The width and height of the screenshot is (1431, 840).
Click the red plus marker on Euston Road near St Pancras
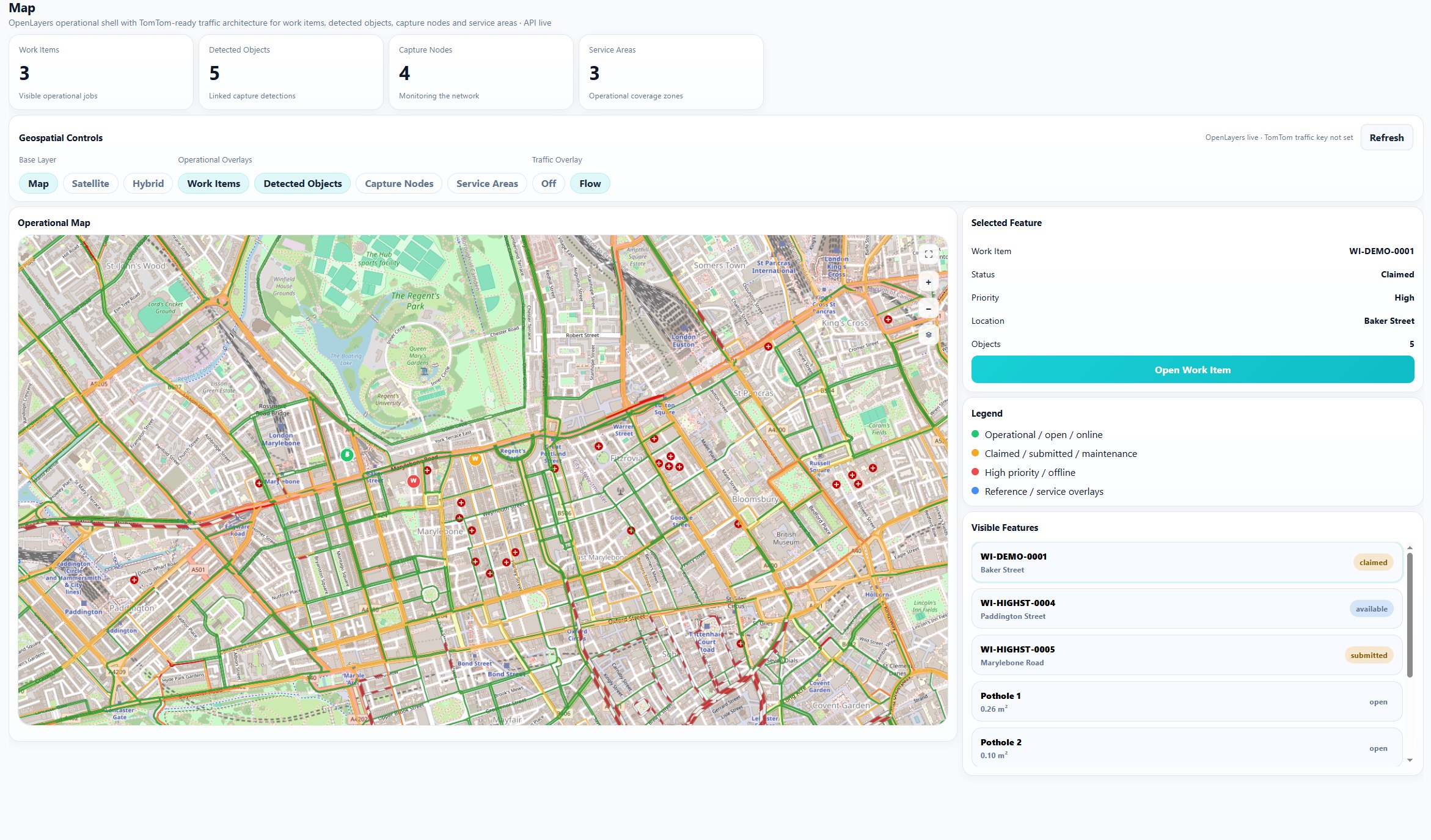coord(768,346)
